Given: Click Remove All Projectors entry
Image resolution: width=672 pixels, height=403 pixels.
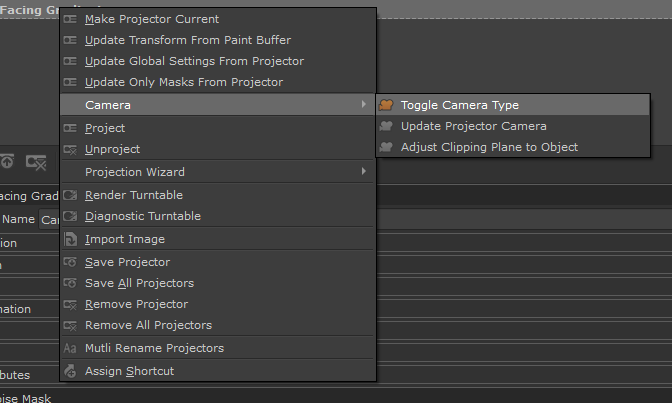Looking at the screenshot, I should click(148, 325).
